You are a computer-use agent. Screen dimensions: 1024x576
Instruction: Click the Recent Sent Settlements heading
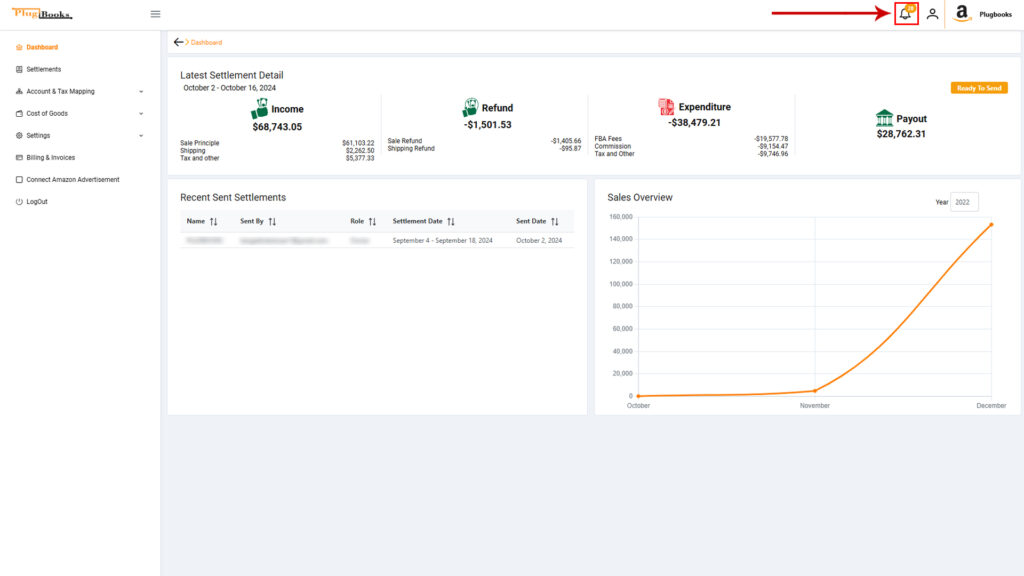click(x=233, y=197)
